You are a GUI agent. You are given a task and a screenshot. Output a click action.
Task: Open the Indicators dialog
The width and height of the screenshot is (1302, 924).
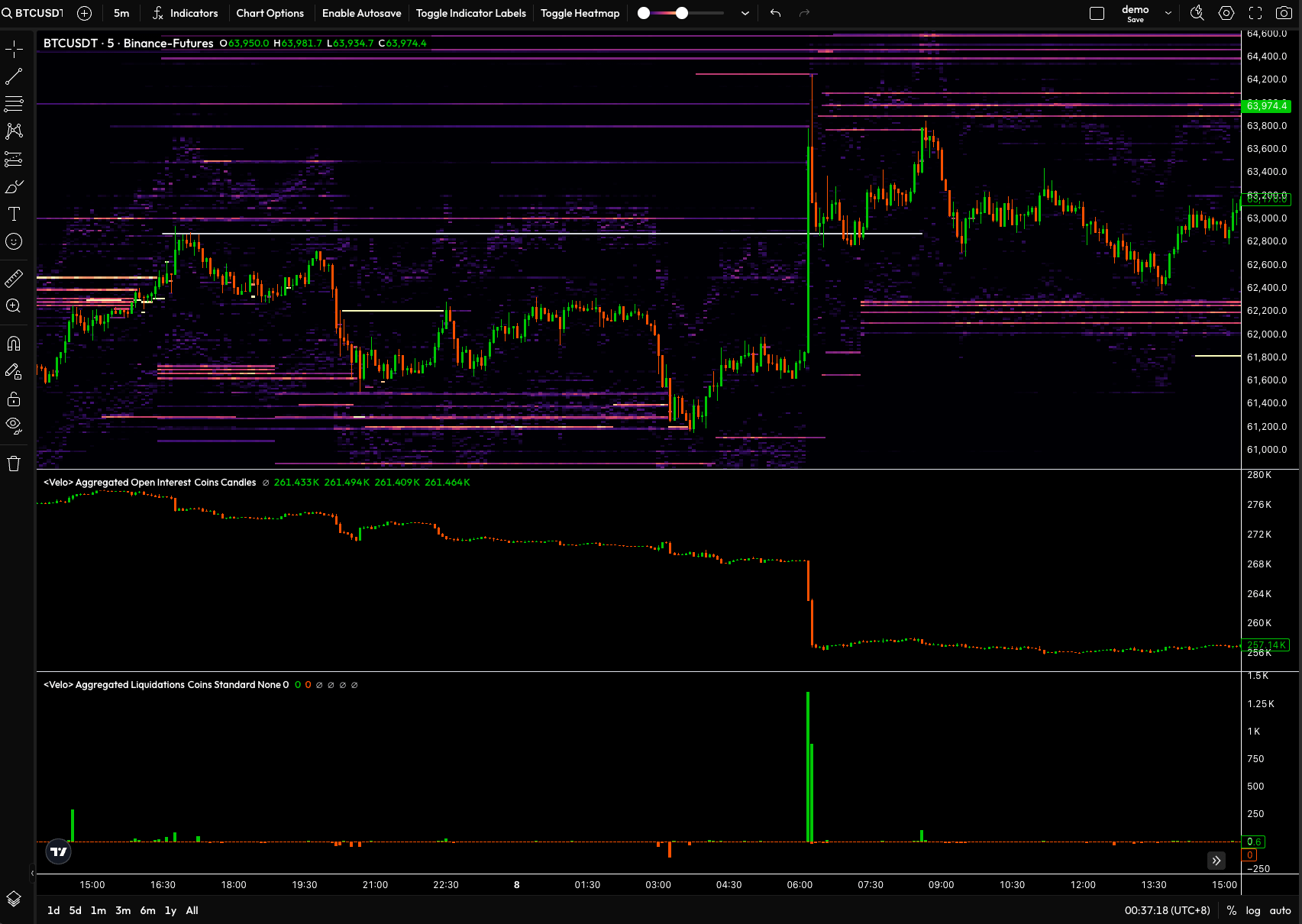point(185,13)
